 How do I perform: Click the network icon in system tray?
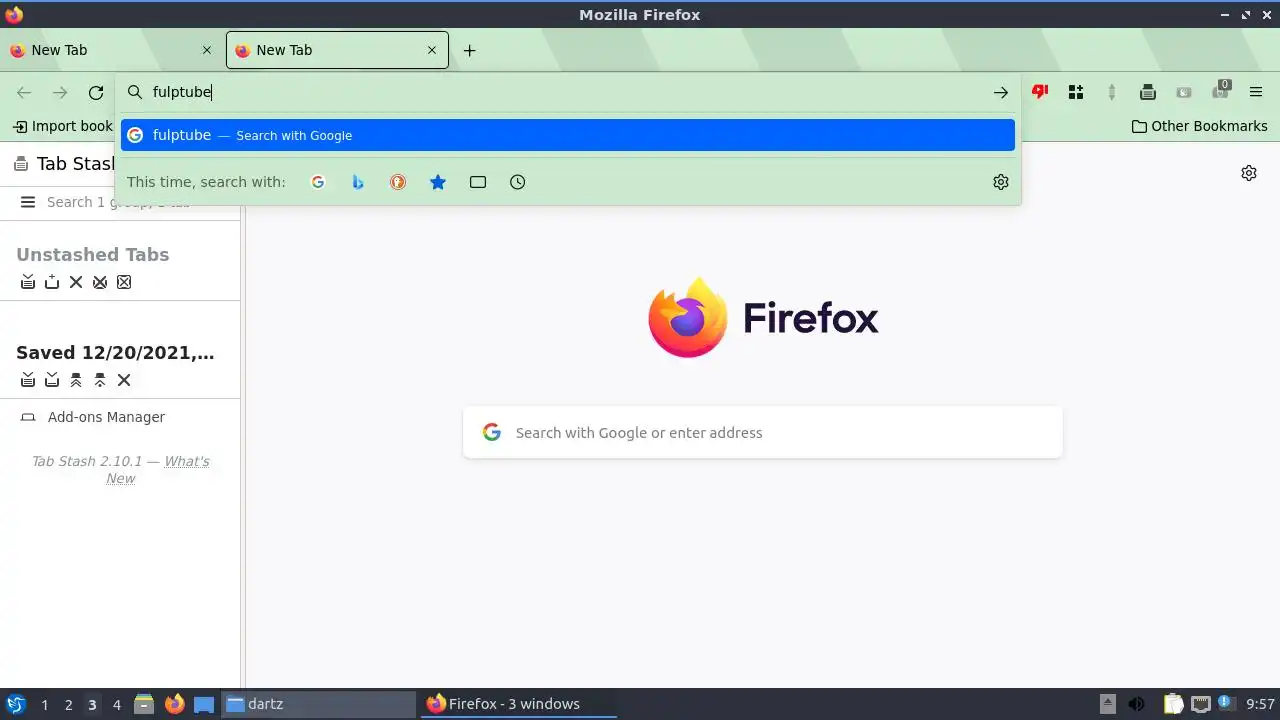(x=1201, y=704)
